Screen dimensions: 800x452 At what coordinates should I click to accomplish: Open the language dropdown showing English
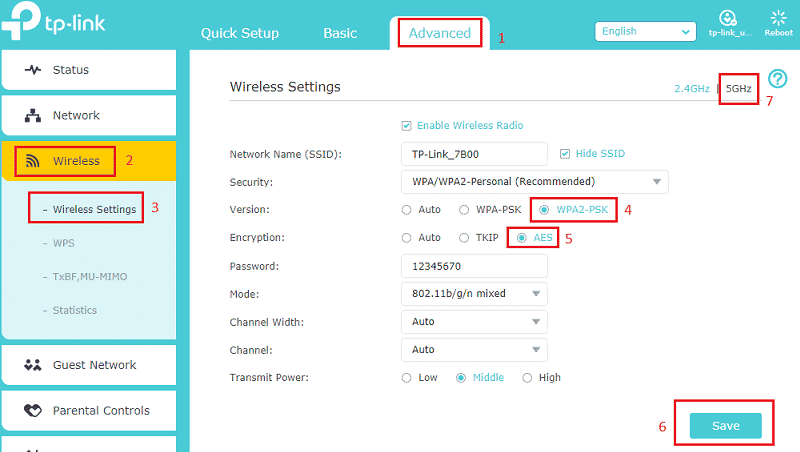tap(645, 32)
